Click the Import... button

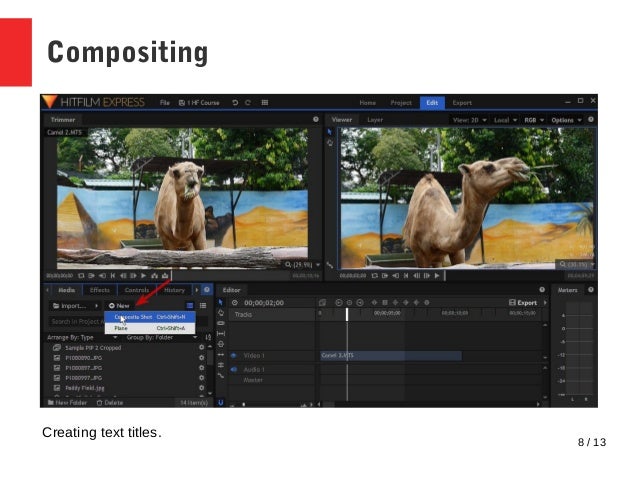click(70, 306)
